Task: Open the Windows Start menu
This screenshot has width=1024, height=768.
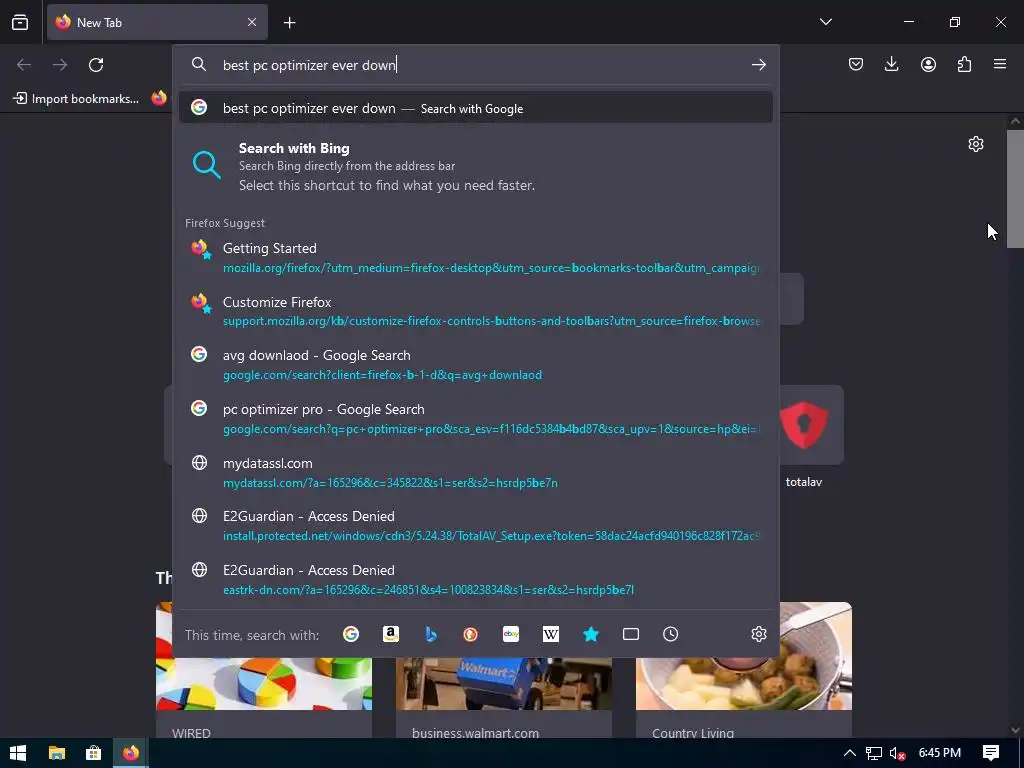Action: click(18, 753)
